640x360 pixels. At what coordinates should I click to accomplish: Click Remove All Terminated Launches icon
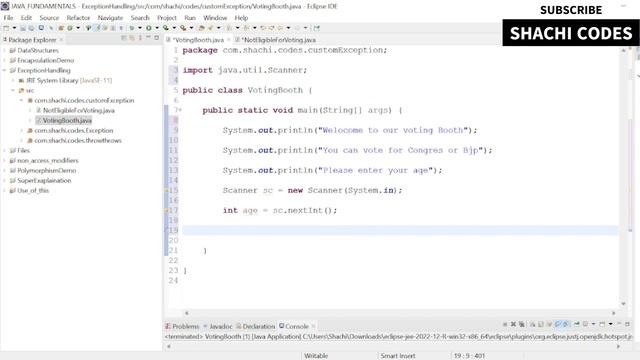tap(522, 324)
